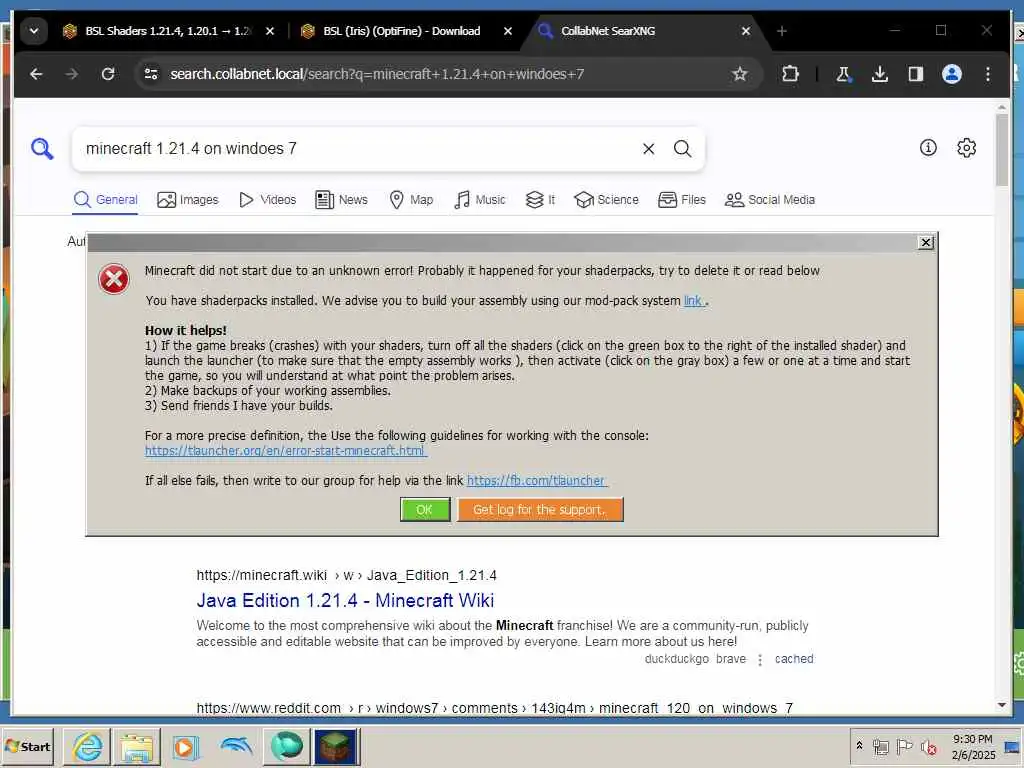Show hidden system tray icons
The height and width of the screenshot is (768, 1024).
[x=859, y=746]
